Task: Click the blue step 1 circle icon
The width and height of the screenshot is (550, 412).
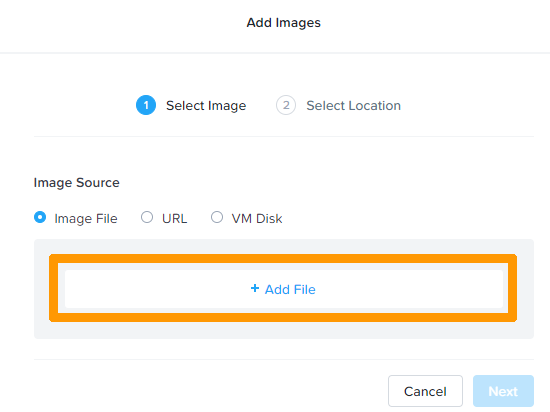Action: 146,105
